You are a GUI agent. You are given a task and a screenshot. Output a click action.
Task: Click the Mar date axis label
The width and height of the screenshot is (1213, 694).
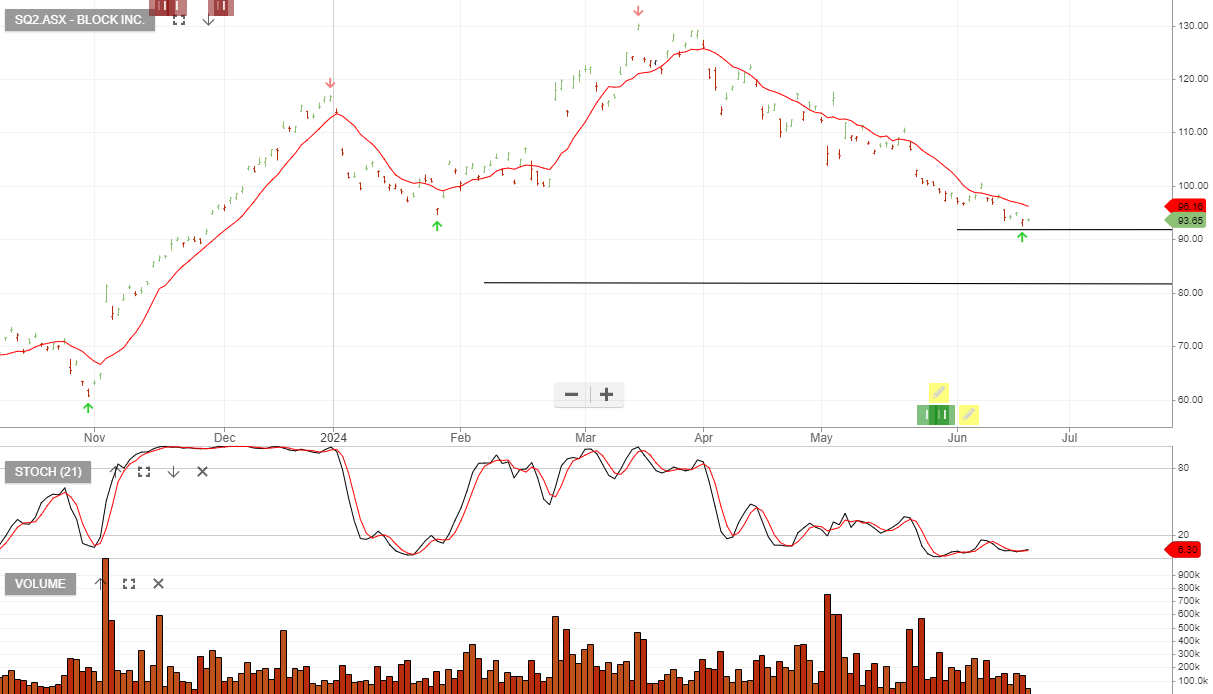[586, 438]
